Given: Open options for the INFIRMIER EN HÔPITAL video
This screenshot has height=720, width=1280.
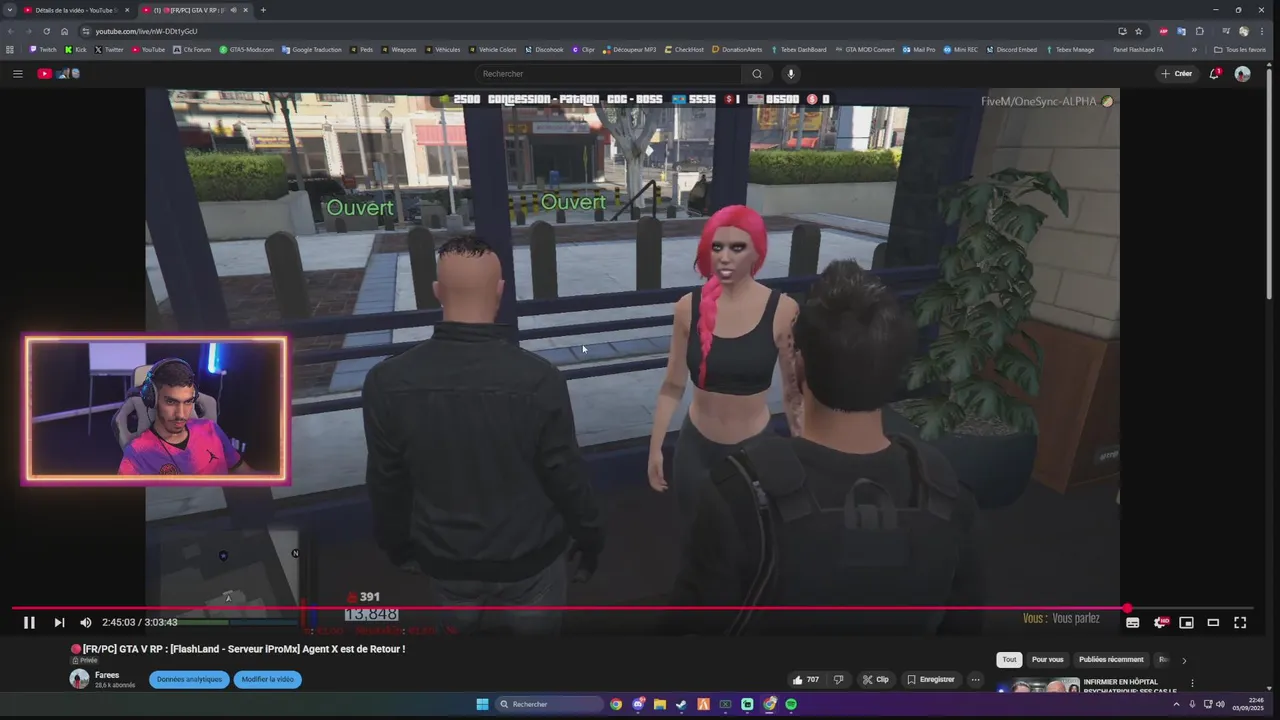Looking at the screenshot, I should 1192,683.
